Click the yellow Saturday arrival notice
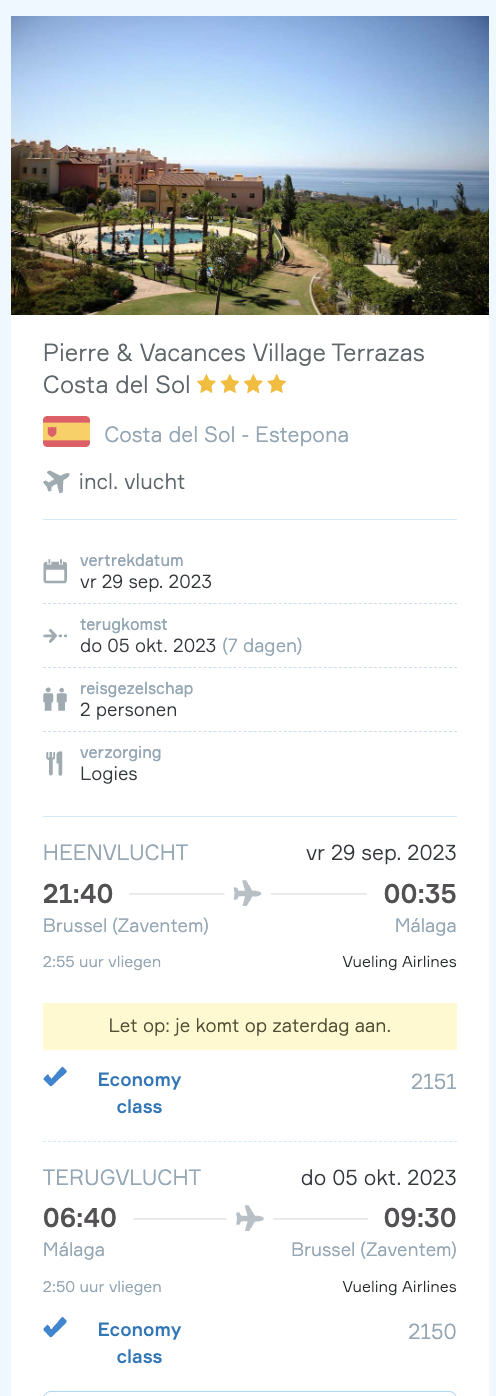 [x=250, y=1026]
